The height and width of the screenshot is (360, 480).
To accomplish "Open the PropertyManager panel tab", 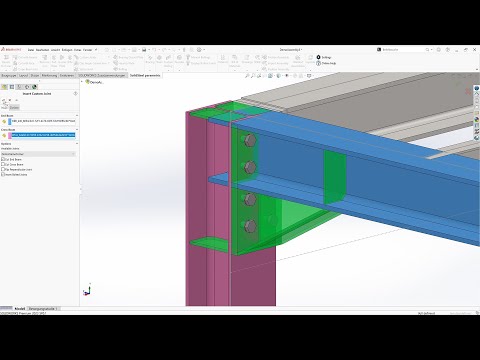I will coord(12,87).
